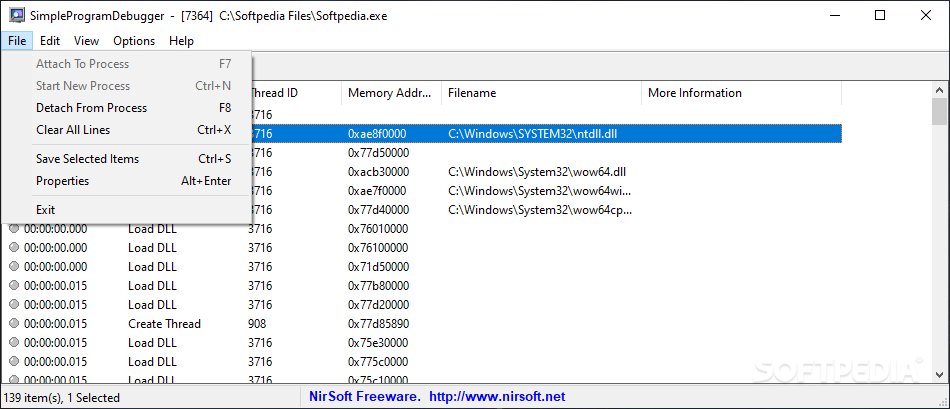Click memory address 0x77d50000
This screenshot has height=409, width=950.
(x=378, y=153)
